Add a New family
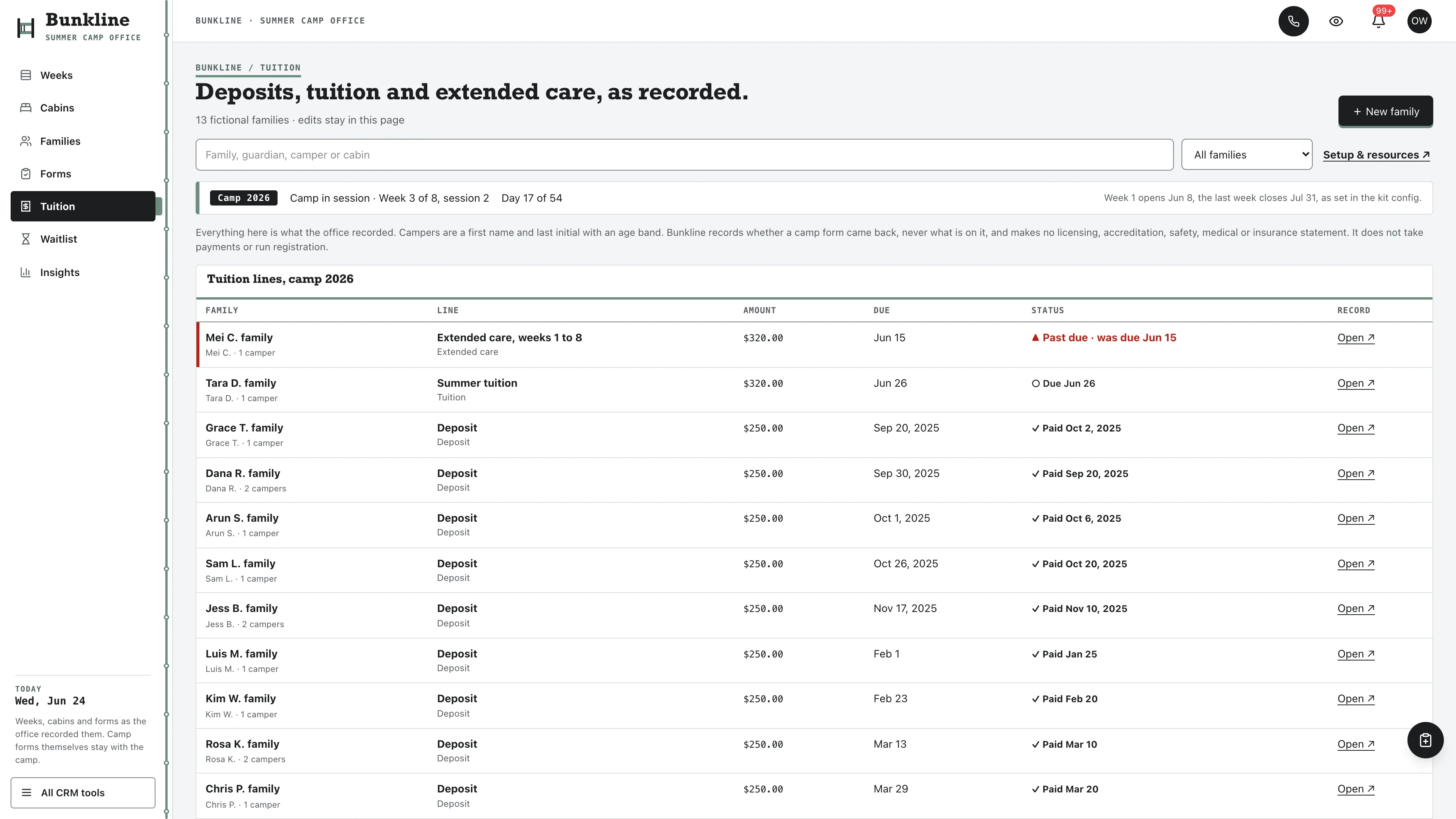The width and height of the screenshot is (1456, 819). tap(1385, 111)
